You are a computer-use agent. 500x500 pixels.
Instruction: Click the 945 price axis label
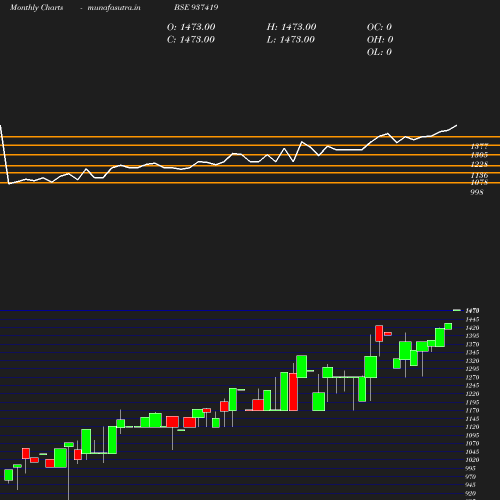click(x=470, y=485)
